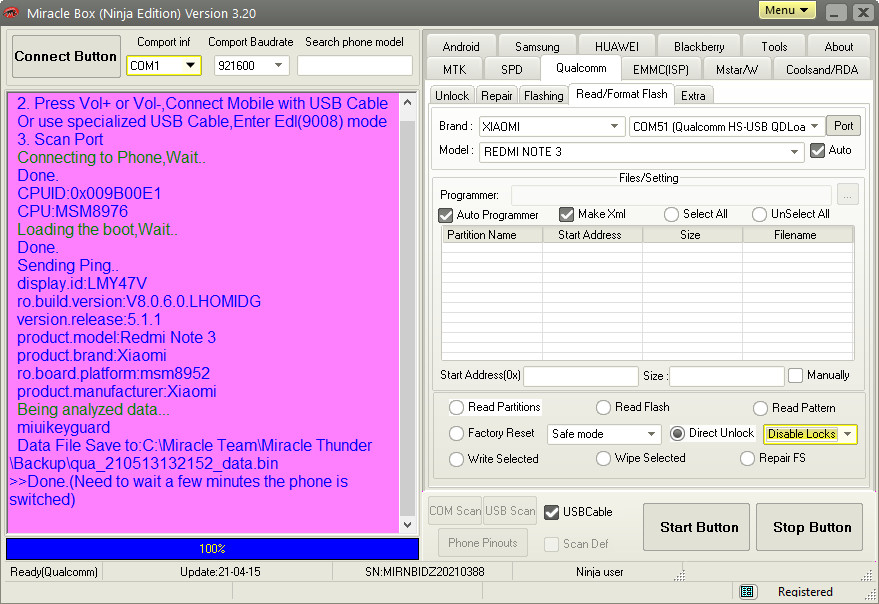Switch to the EMMC(ISP) tab
The height and width of the screenshot is (604, 879).
pos(661,70)
